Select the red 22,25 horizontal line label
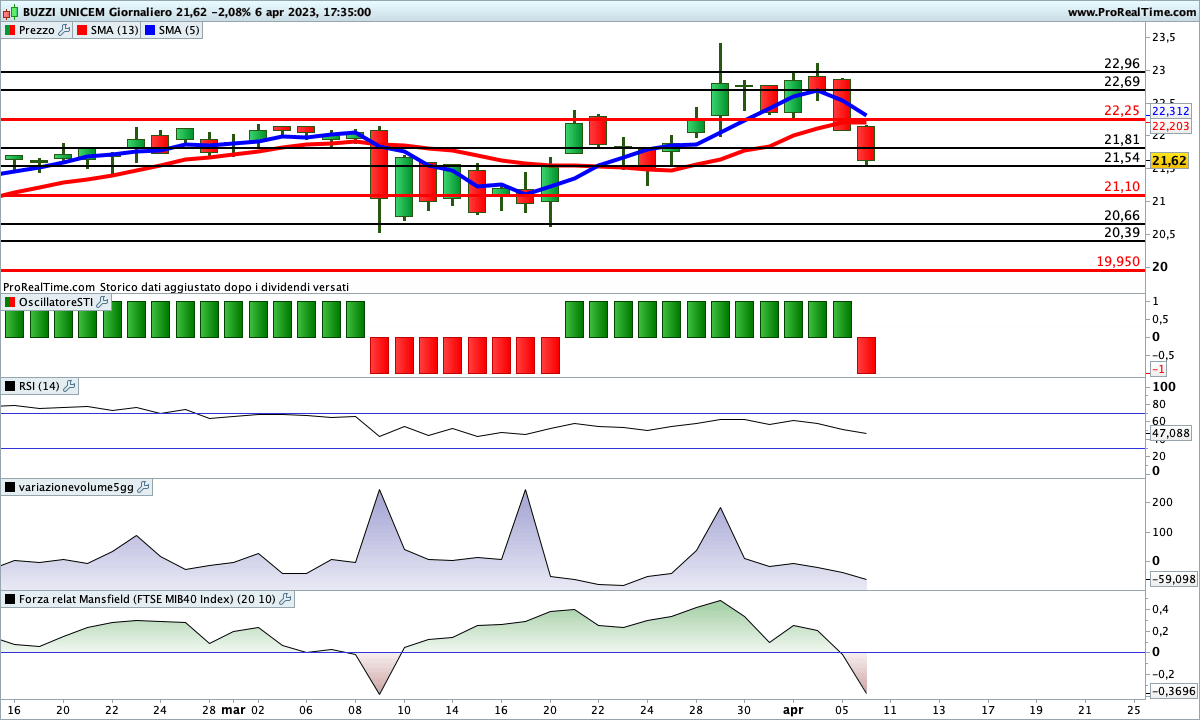Image resolution: width=1200 pixels, height=720 pixels. 1122,110
